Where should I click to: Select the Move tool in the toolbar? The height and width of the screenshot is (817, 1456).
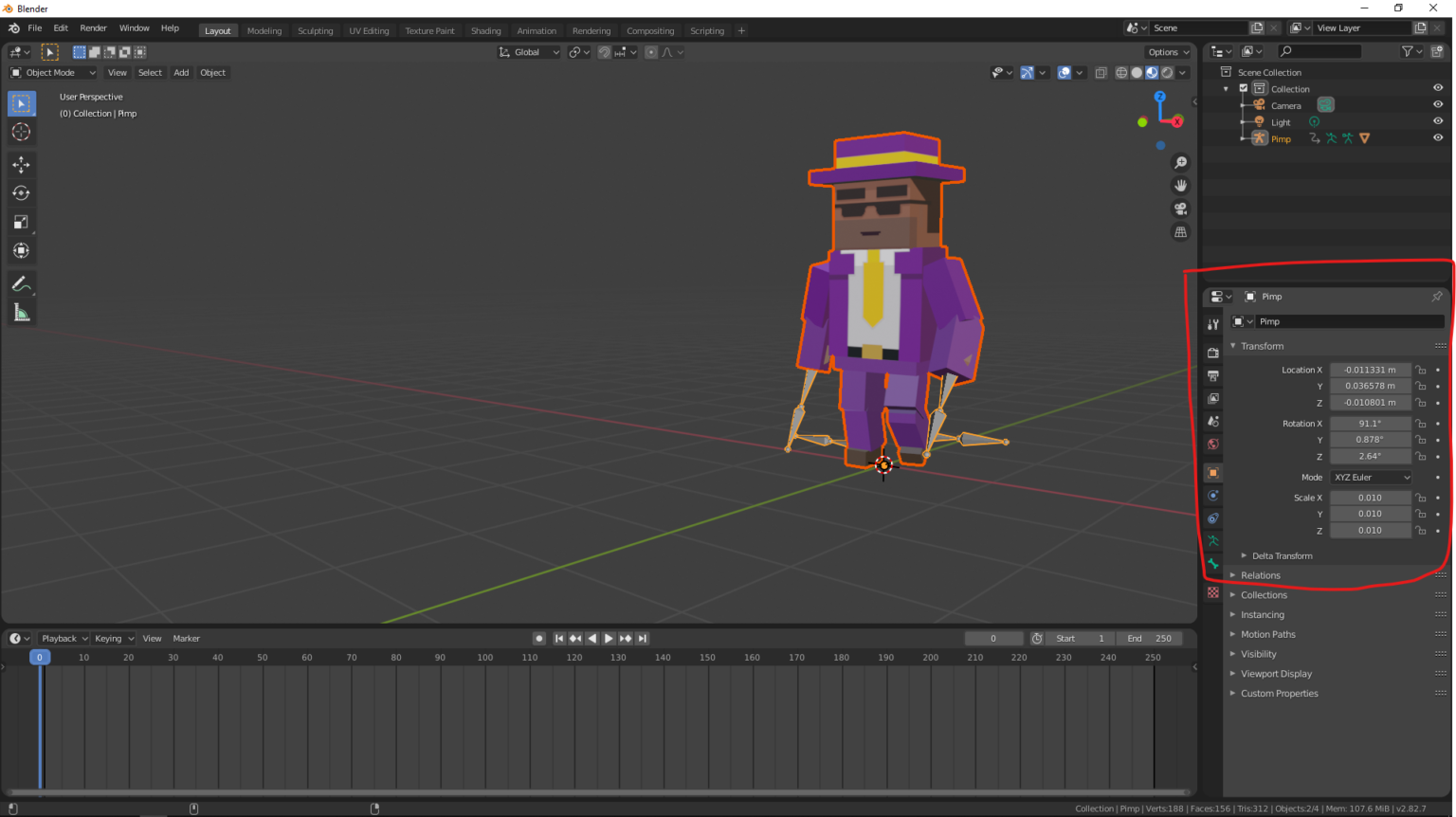21,164
